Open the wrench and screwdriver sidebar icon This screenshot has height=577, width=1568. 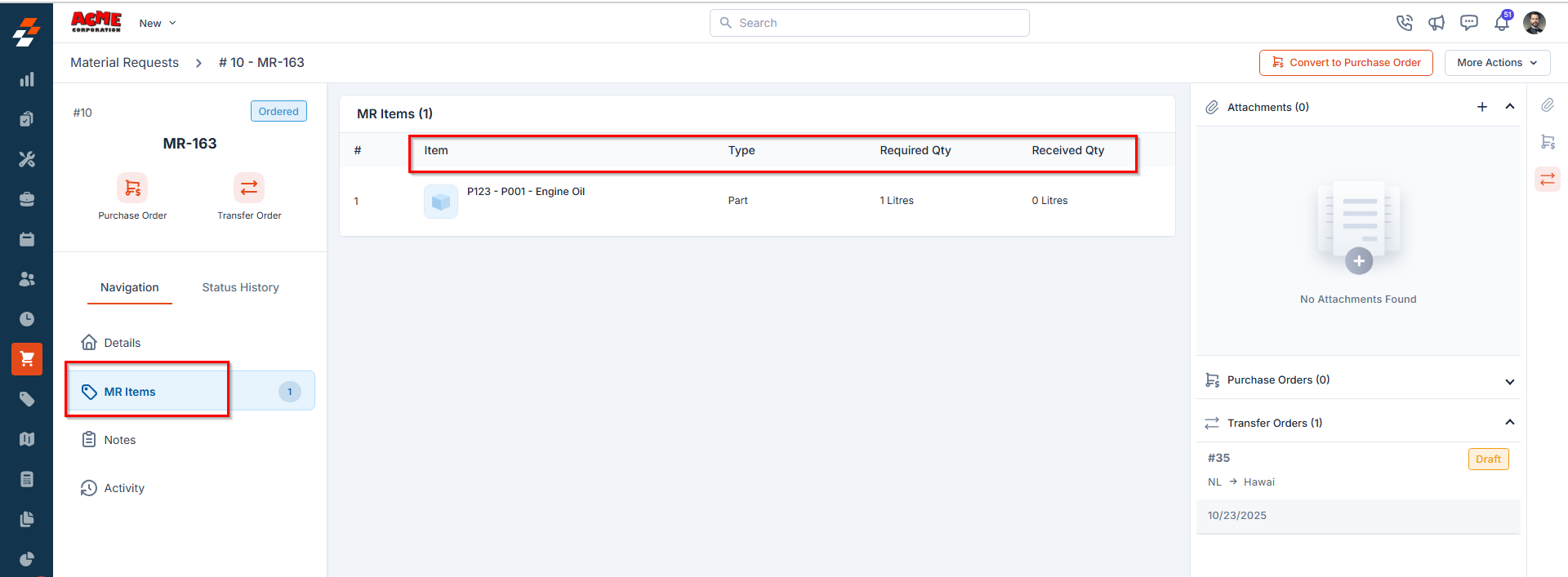(x=27, y=159)
